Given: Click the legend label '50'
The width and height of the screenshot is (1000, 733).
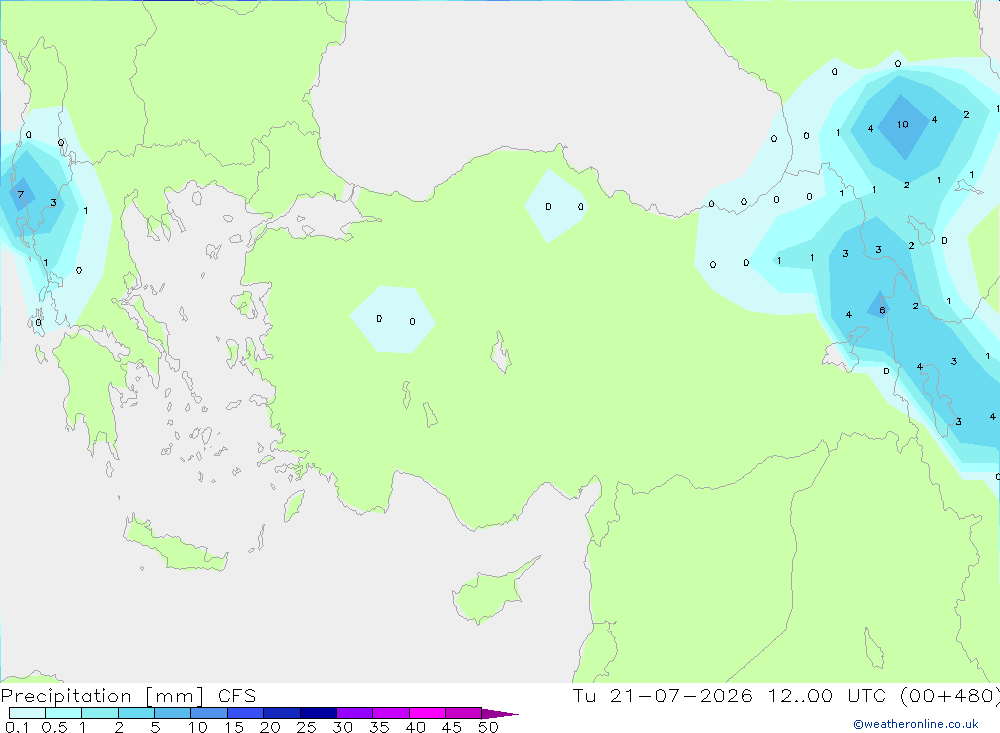Looking at the screenshot, I should 488,727.
